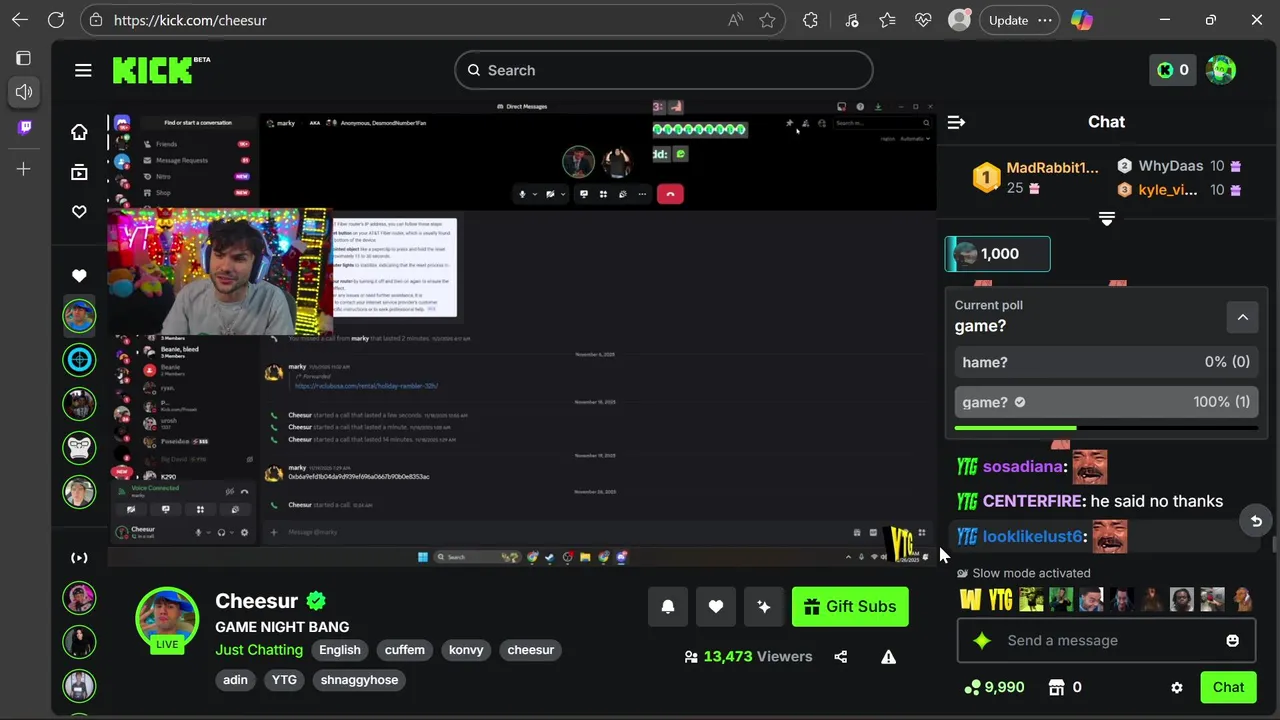Image resolution: width=1280 pixels, height=720 pixels.
Task: Open the emoji picker in chat
Action: point(1232,640)
